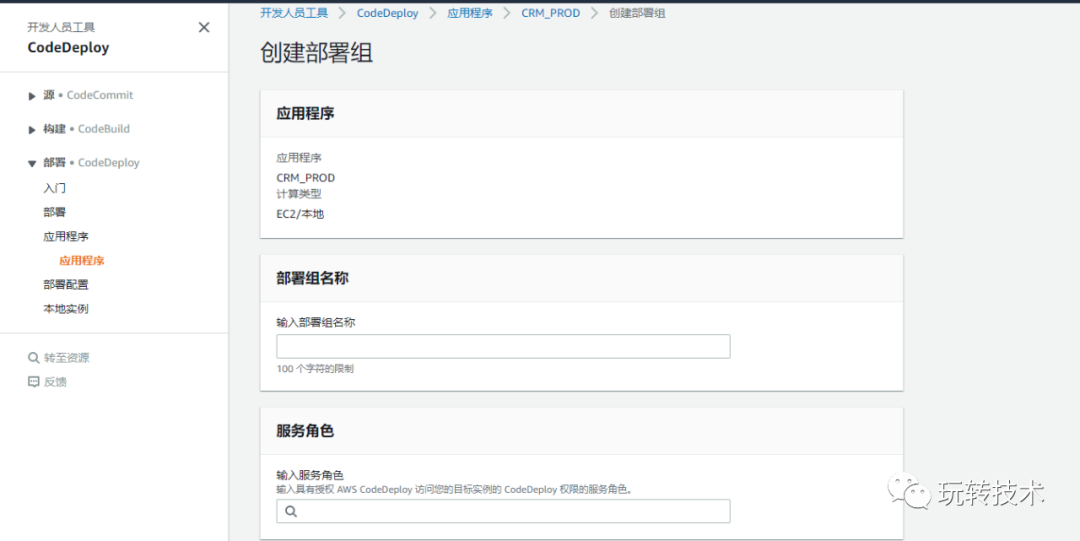Click the 创建部署组 page heading
1080x541 pixels.
[317, 53]
